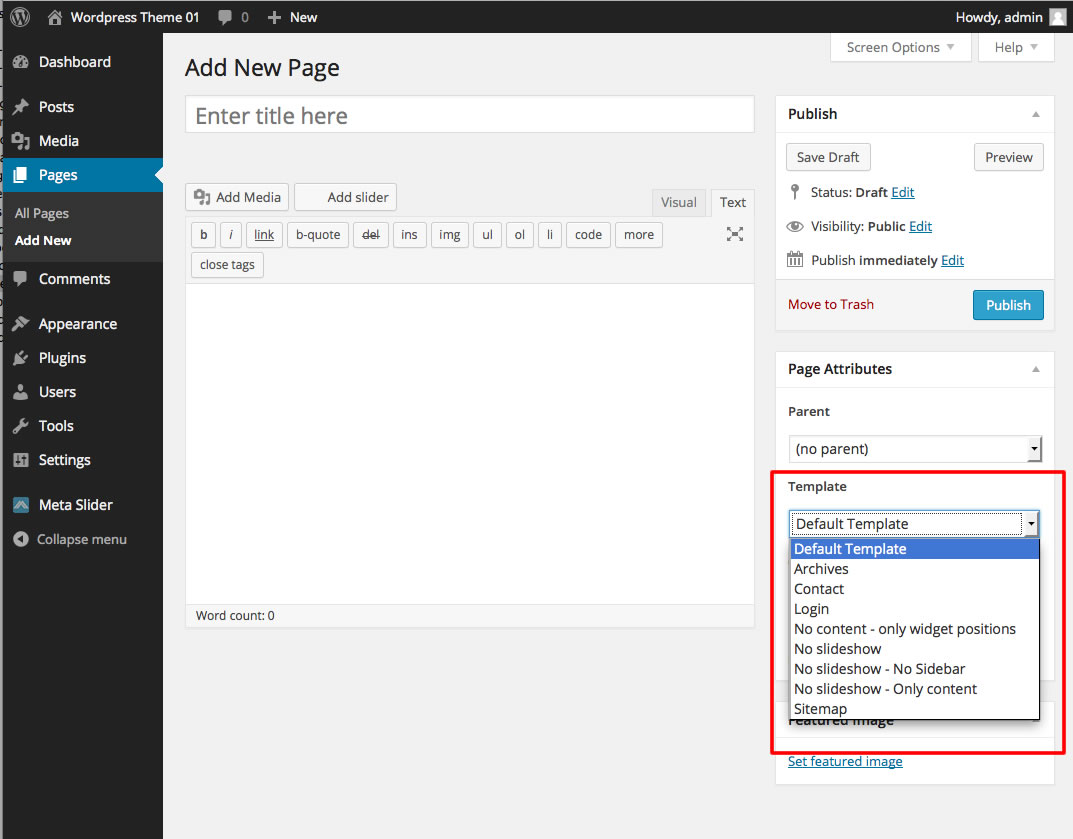The width and height of the screenshot is (1073, 839).
Task: Select No slideshow - Only content template
Action: [x=914, y=688]
